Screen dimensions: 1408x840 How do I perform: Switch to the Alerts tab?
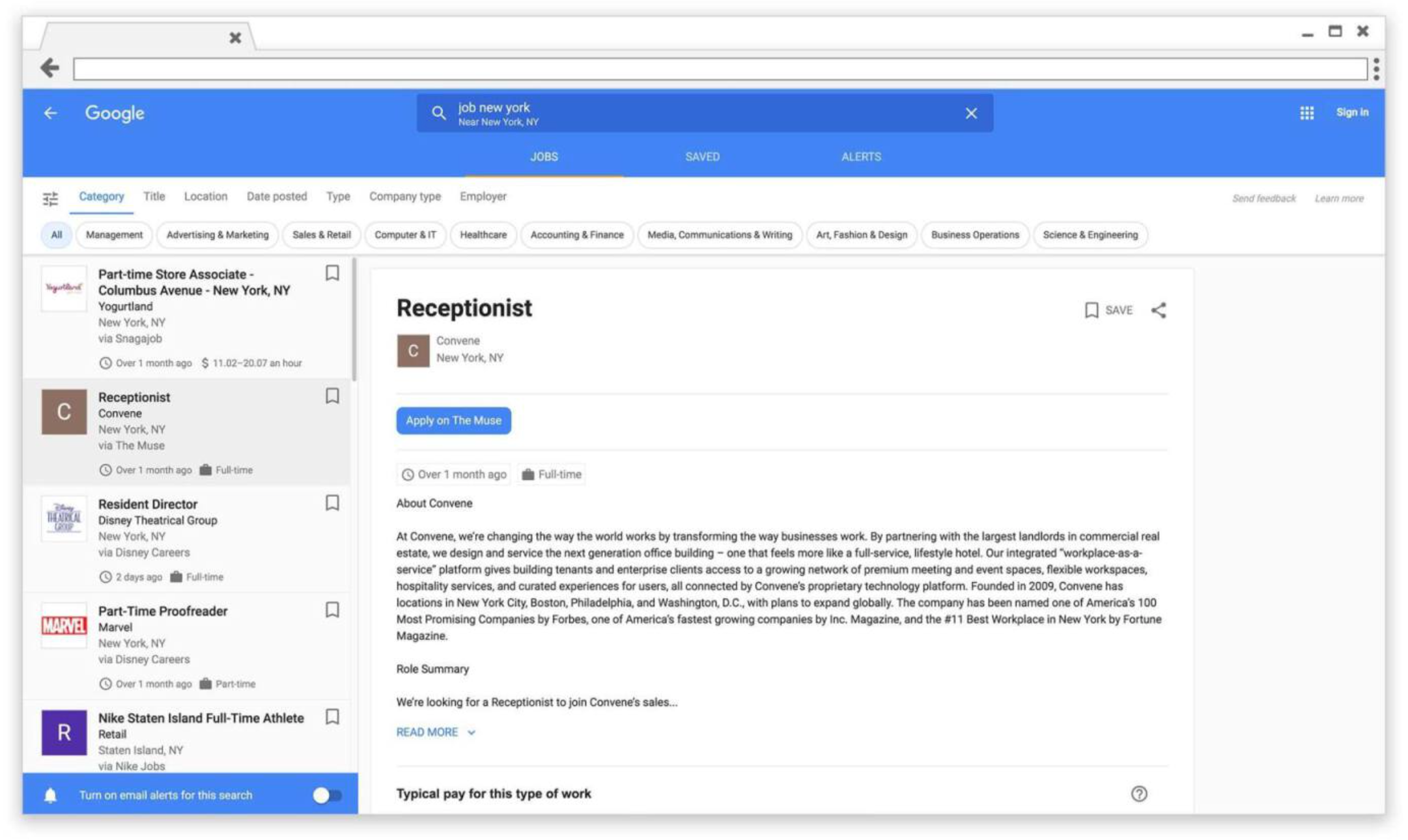(x=861, y=157)
